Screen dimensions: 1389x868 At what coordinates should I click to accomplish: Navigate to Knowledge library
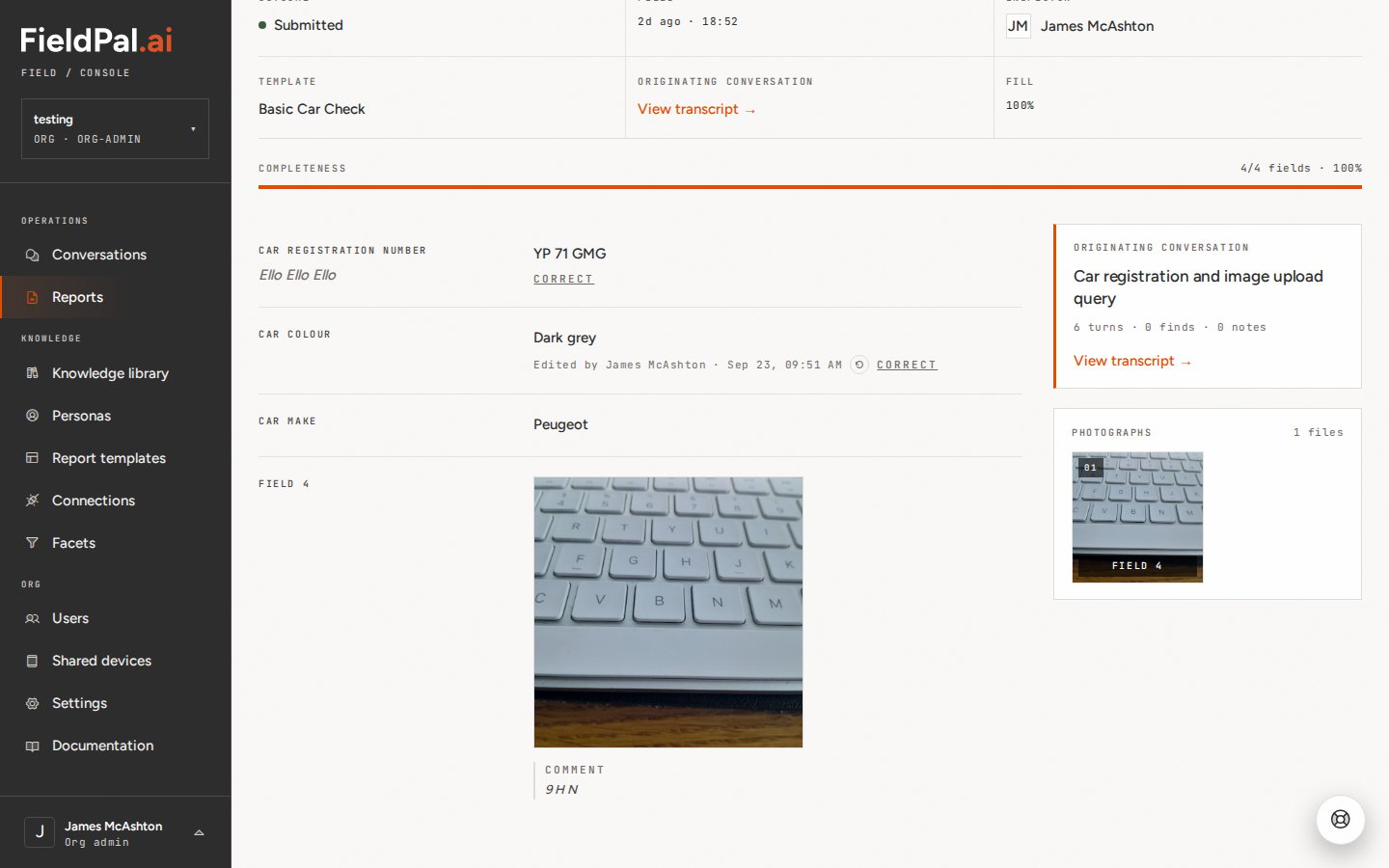coord(116,373)
